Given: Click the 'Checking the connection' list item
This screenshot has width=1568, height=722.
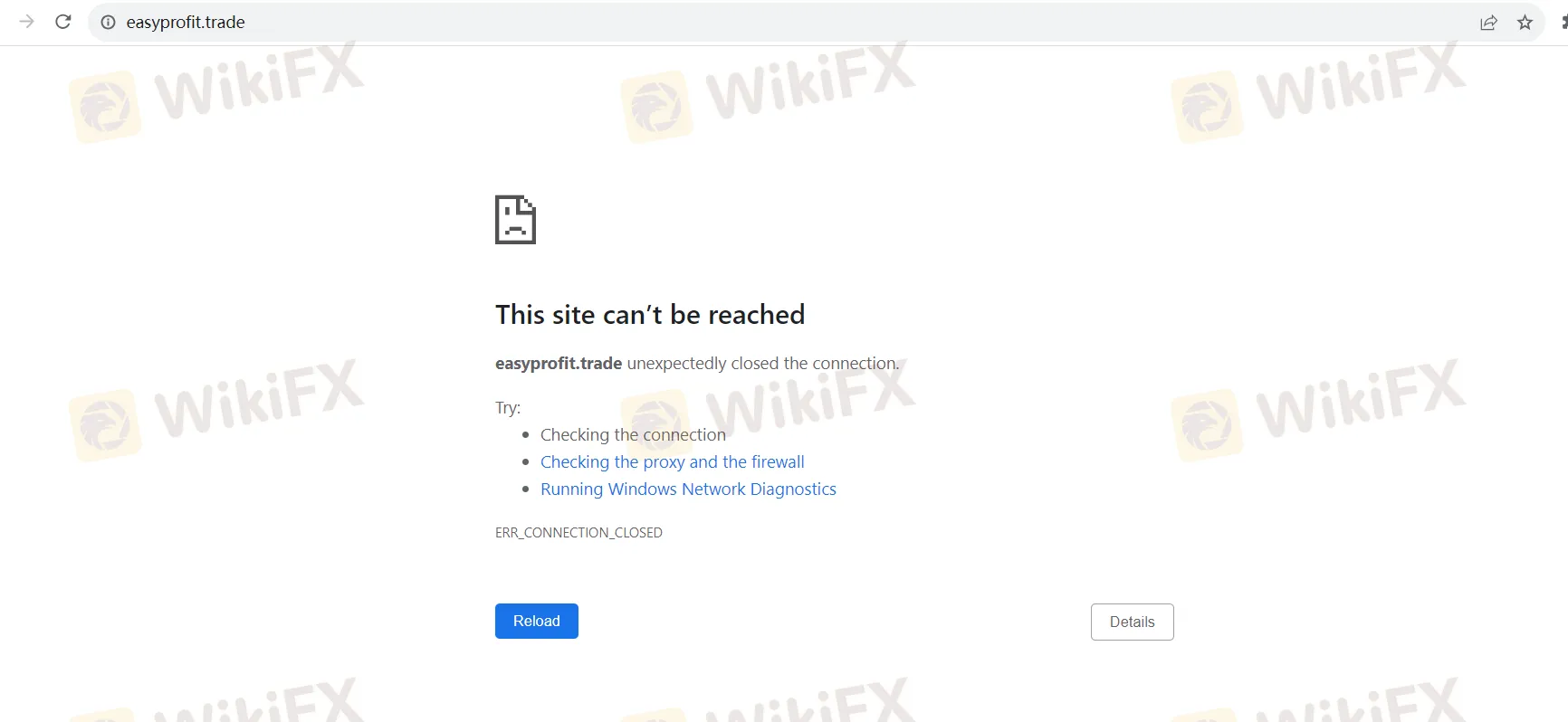Looking at the screenshot, I should (x=633, y=435).
